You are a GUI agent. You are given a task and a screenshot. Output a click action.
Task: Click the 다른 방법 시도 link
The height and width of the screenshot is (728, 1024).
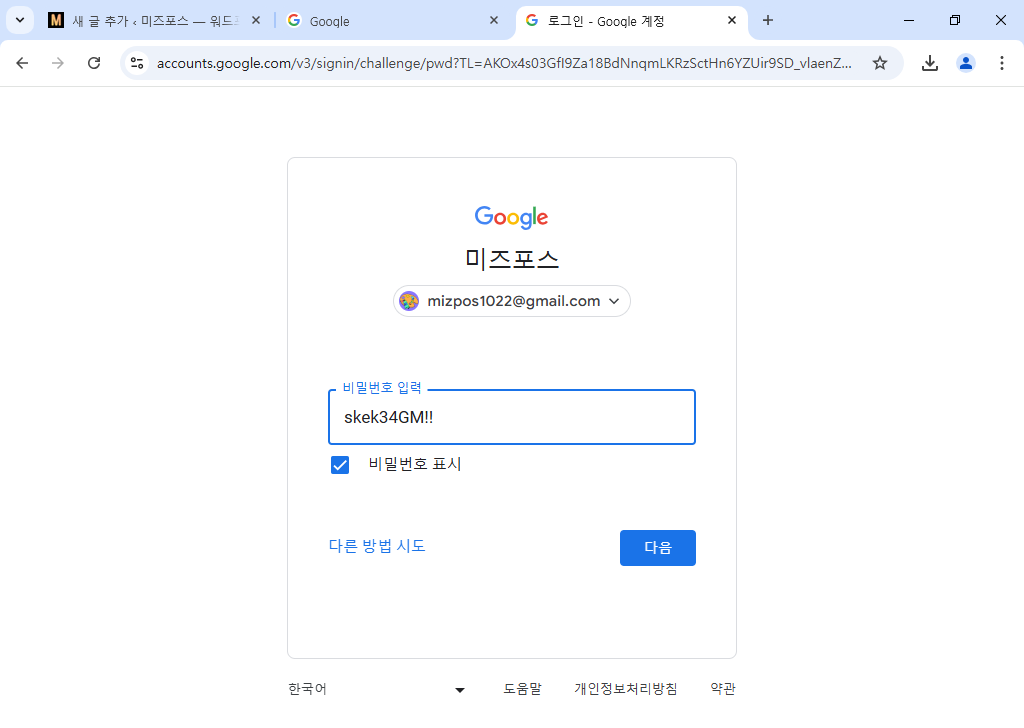click(377, 546)
